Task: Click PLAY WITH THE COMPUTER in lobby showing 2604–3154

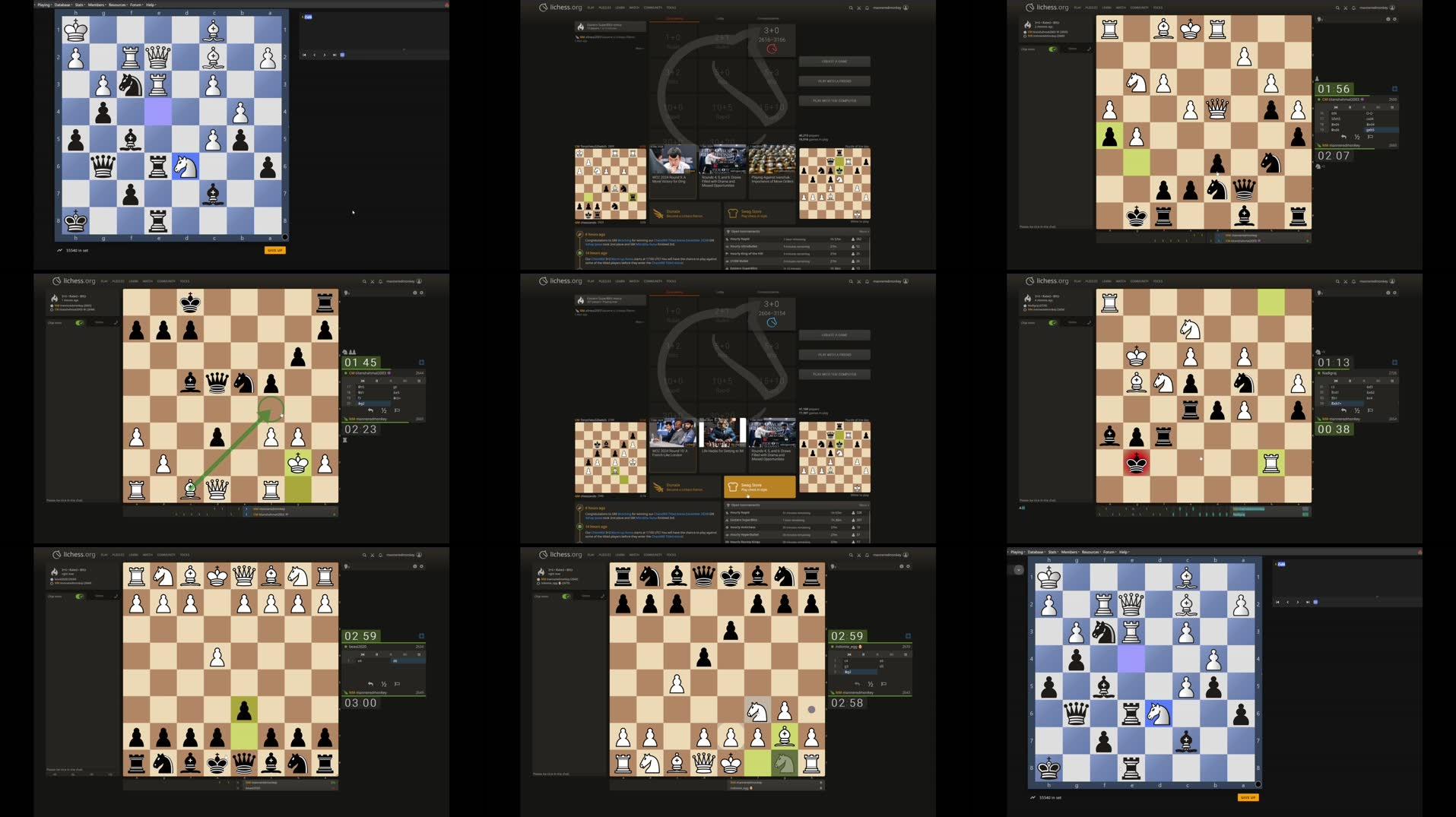Action: [x=834, y=374]
